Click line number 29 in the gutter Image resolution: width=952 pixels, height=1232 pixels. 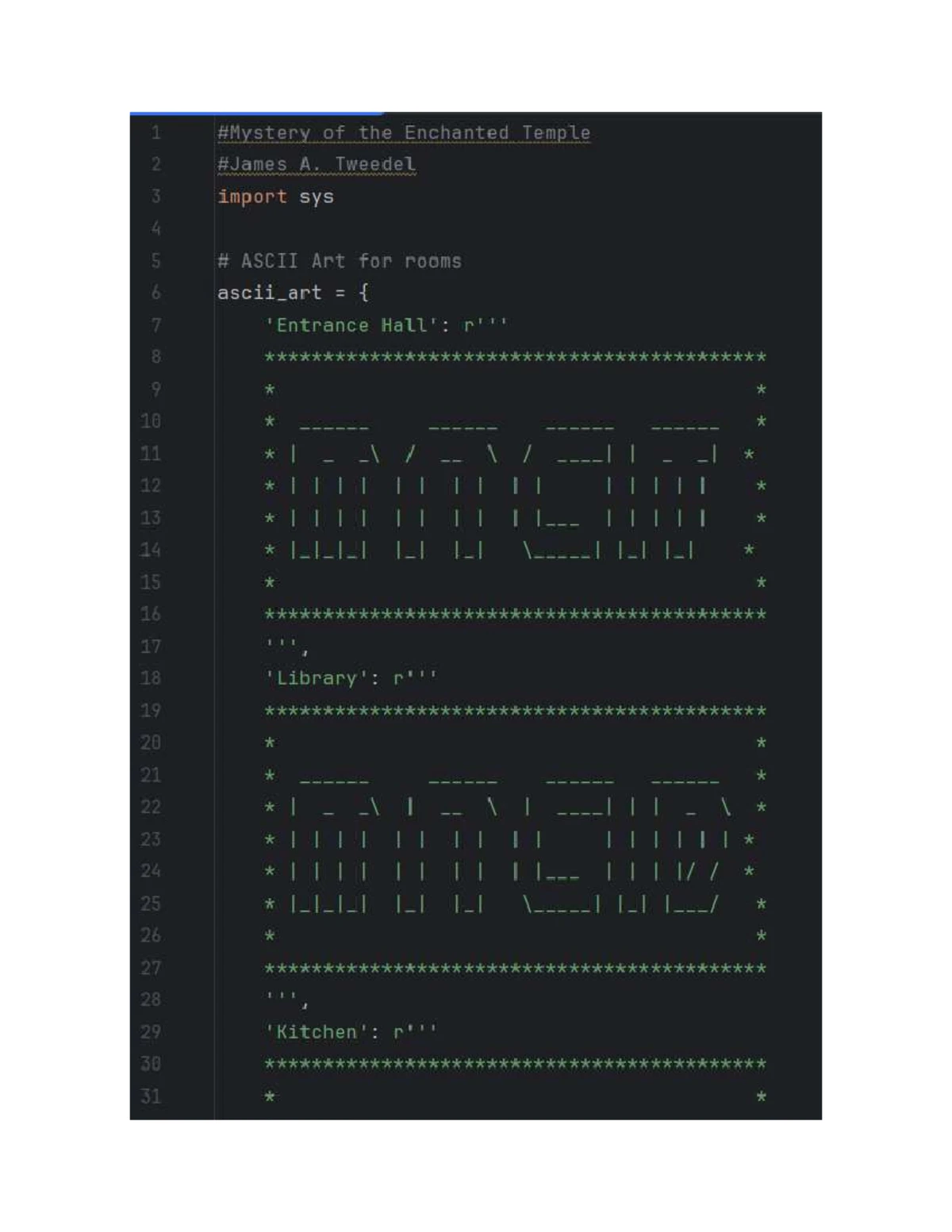coord(151,1032)
